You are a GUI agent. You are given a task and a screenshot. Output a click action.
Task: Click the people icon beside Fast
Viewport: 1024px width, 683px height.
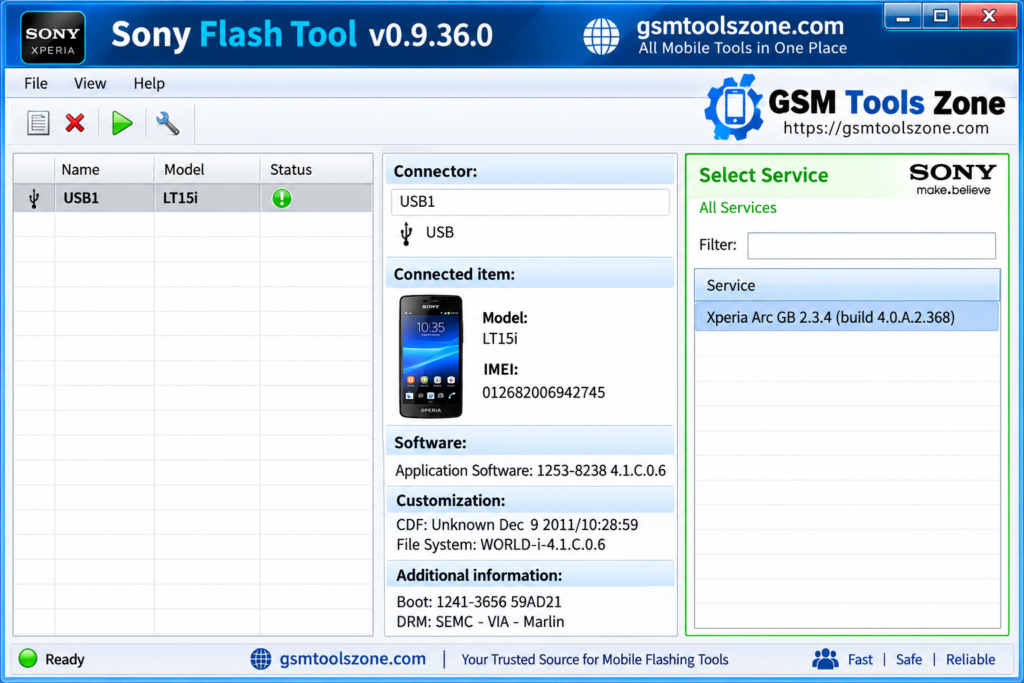[x=825, y=659]
